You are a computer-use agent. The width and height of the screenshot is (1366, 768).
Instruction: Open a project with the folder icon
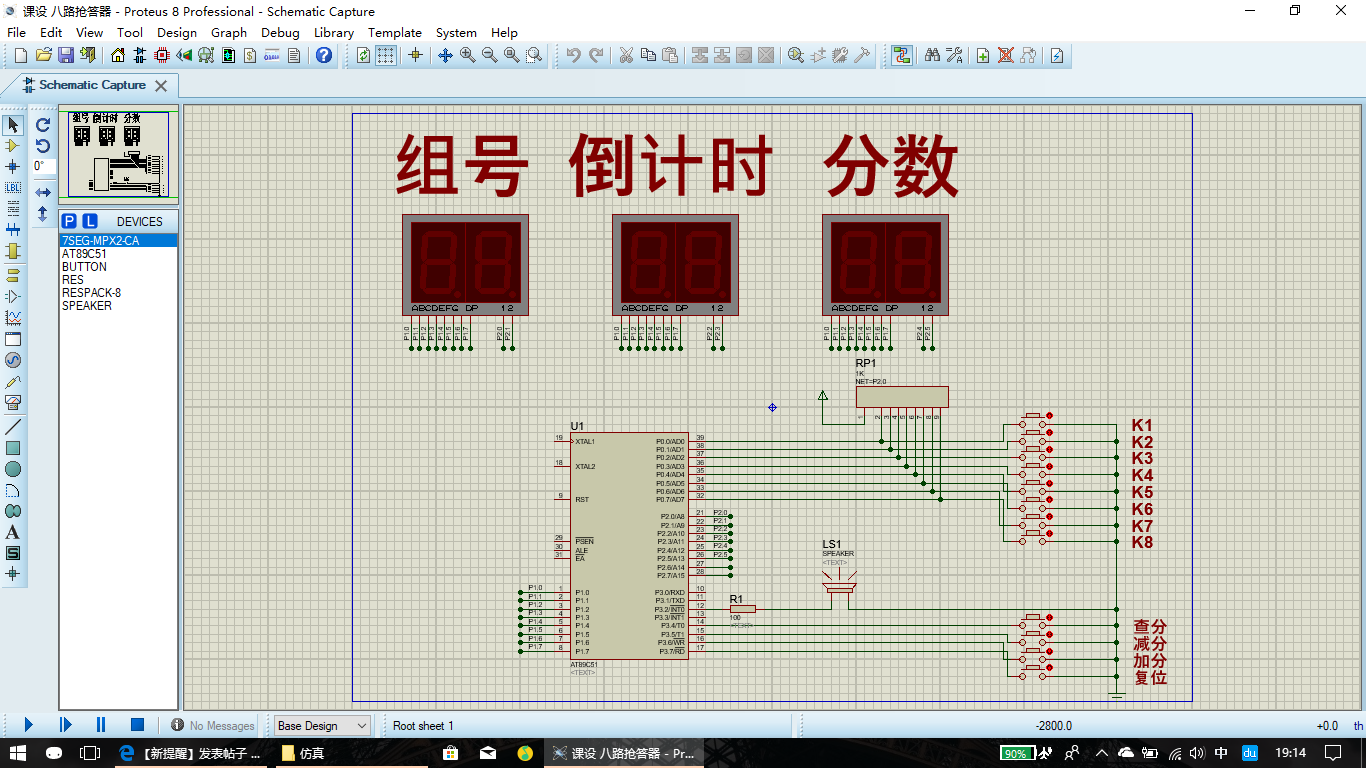[43, 55]
